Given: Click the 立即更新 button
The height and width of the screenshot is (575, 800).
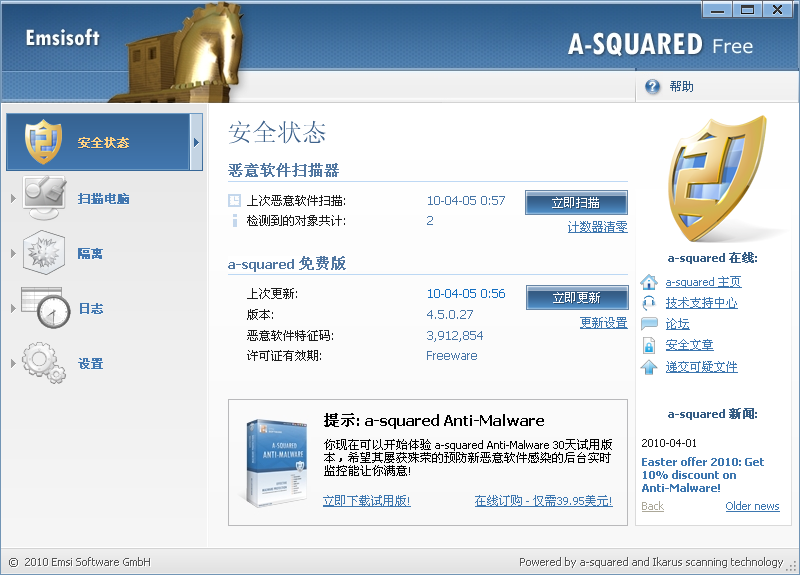Looking at the screenshot, I should [x=577, y=297].
